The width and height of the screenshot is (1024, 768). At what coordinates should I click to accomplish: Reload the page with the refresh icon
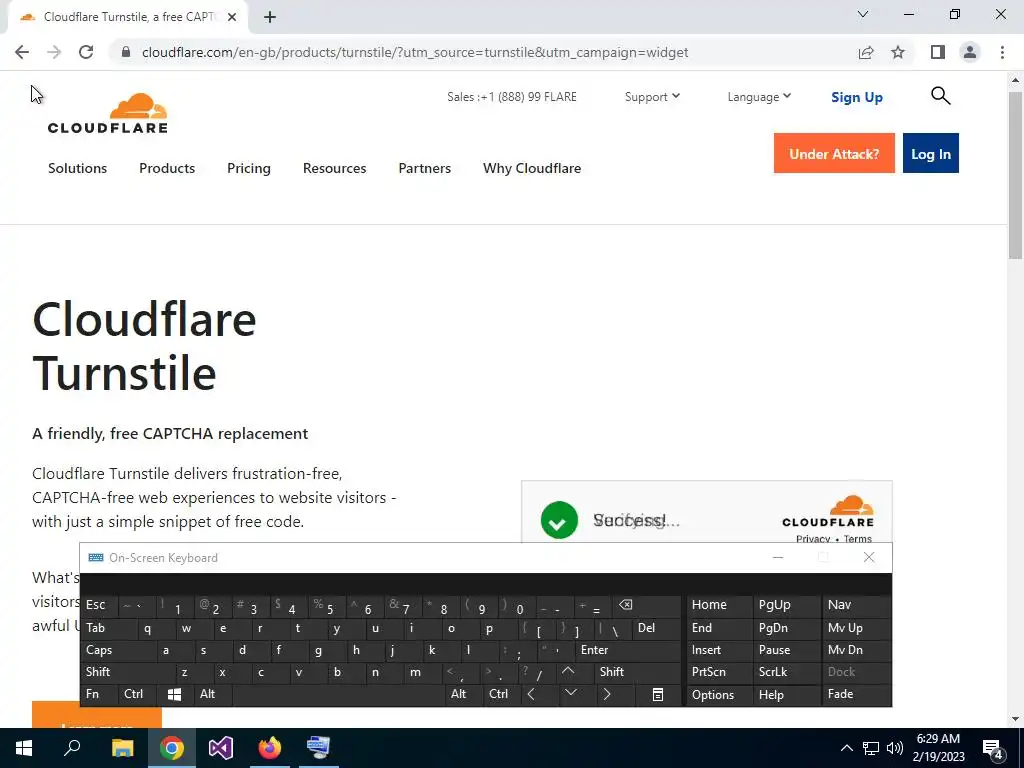click(x=86, y=52)
